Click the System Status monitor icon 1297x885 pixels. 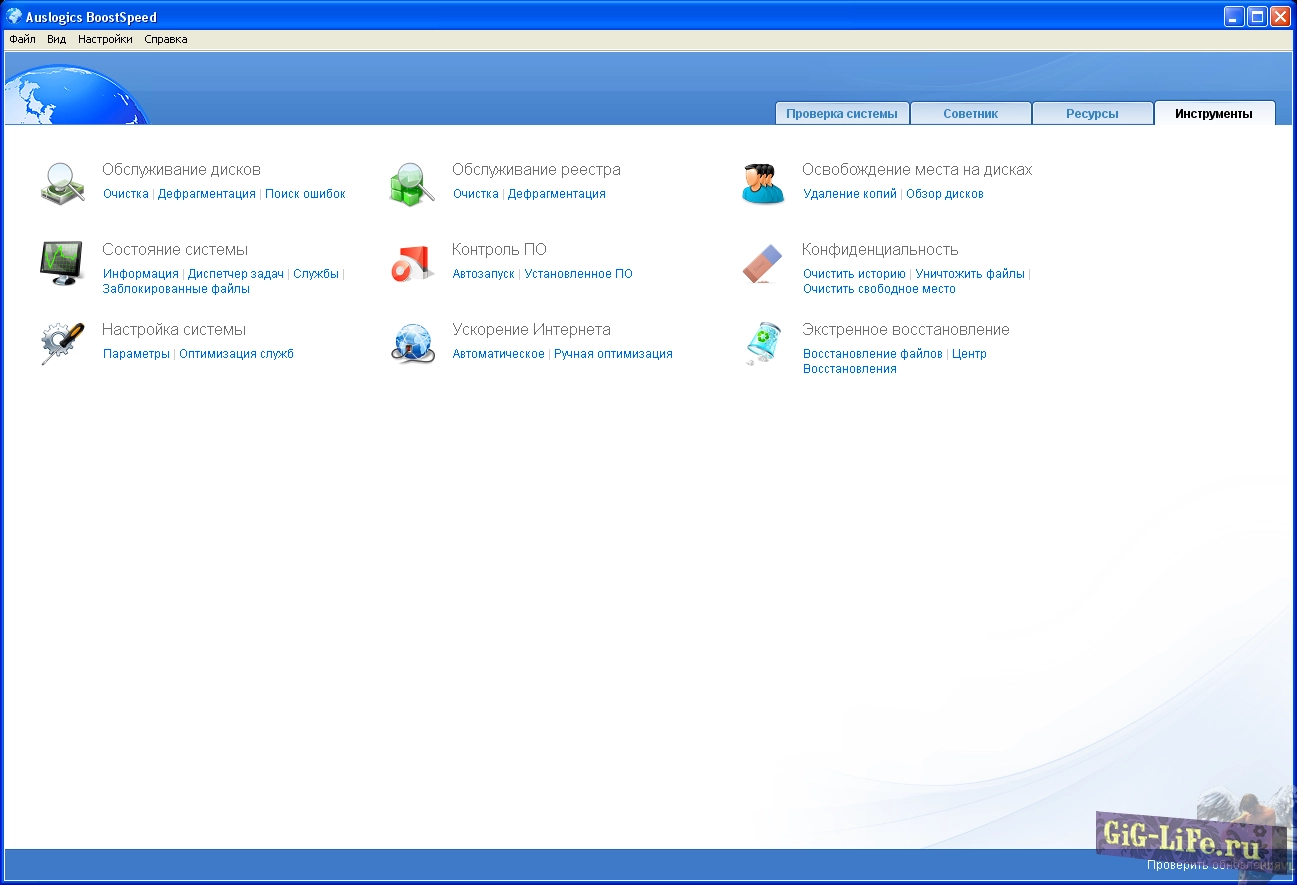click(62, 263)
